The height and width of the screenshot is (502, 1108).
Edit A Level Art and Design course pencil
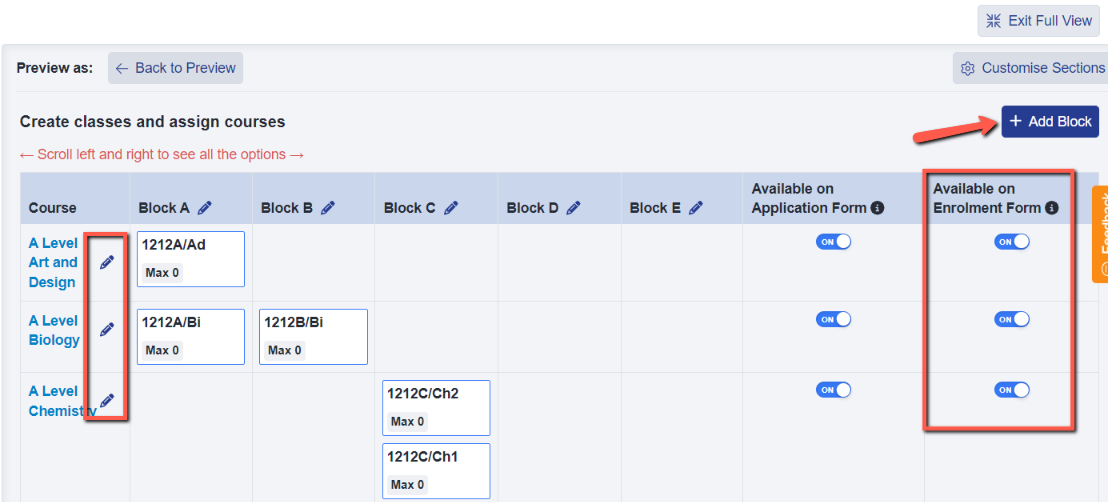pyautogui.click(x=107, y=262)
